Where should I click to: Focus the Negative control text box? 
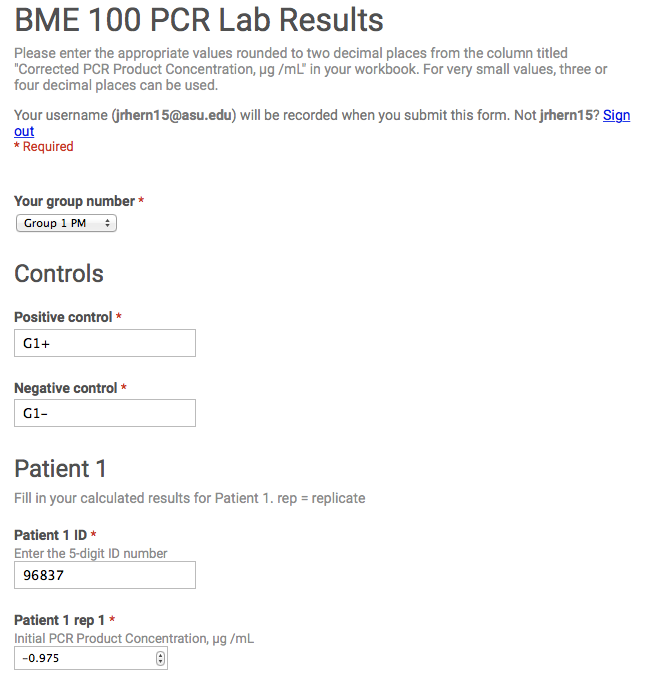coord(105,413)
